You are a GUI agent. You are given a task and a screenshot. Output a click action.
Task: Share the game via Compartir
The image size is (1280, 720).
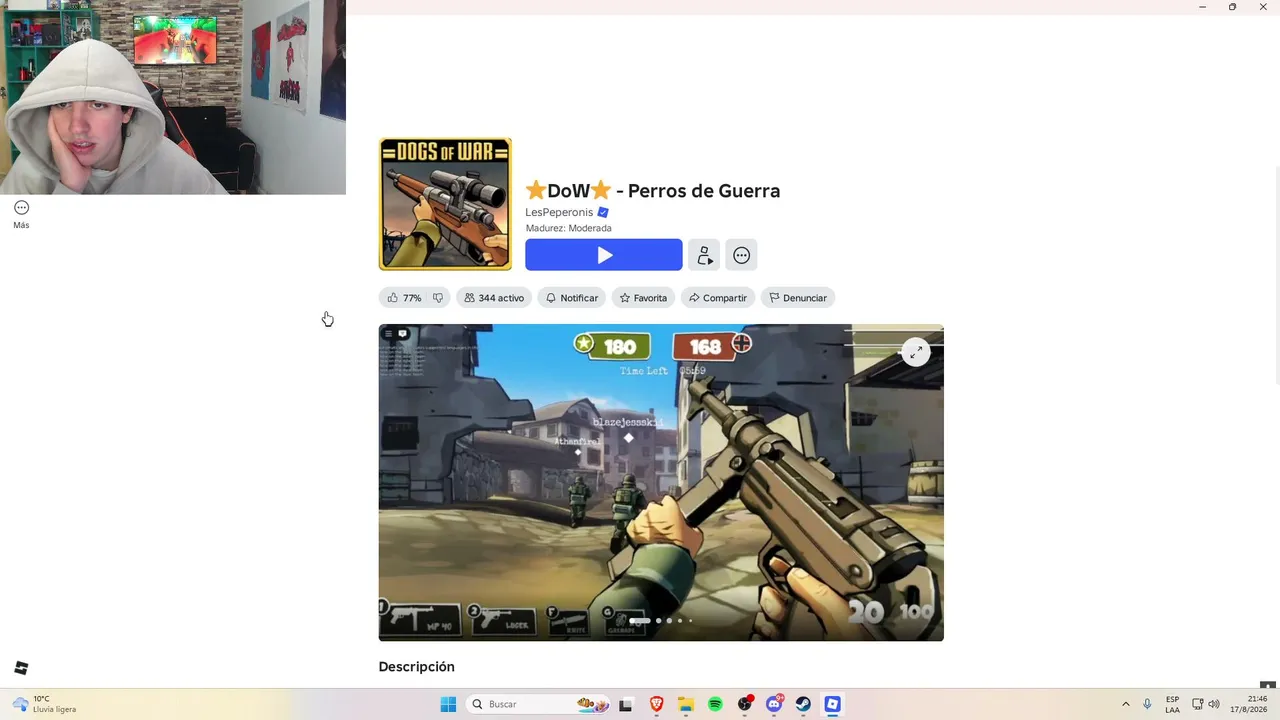coord(718,298)
